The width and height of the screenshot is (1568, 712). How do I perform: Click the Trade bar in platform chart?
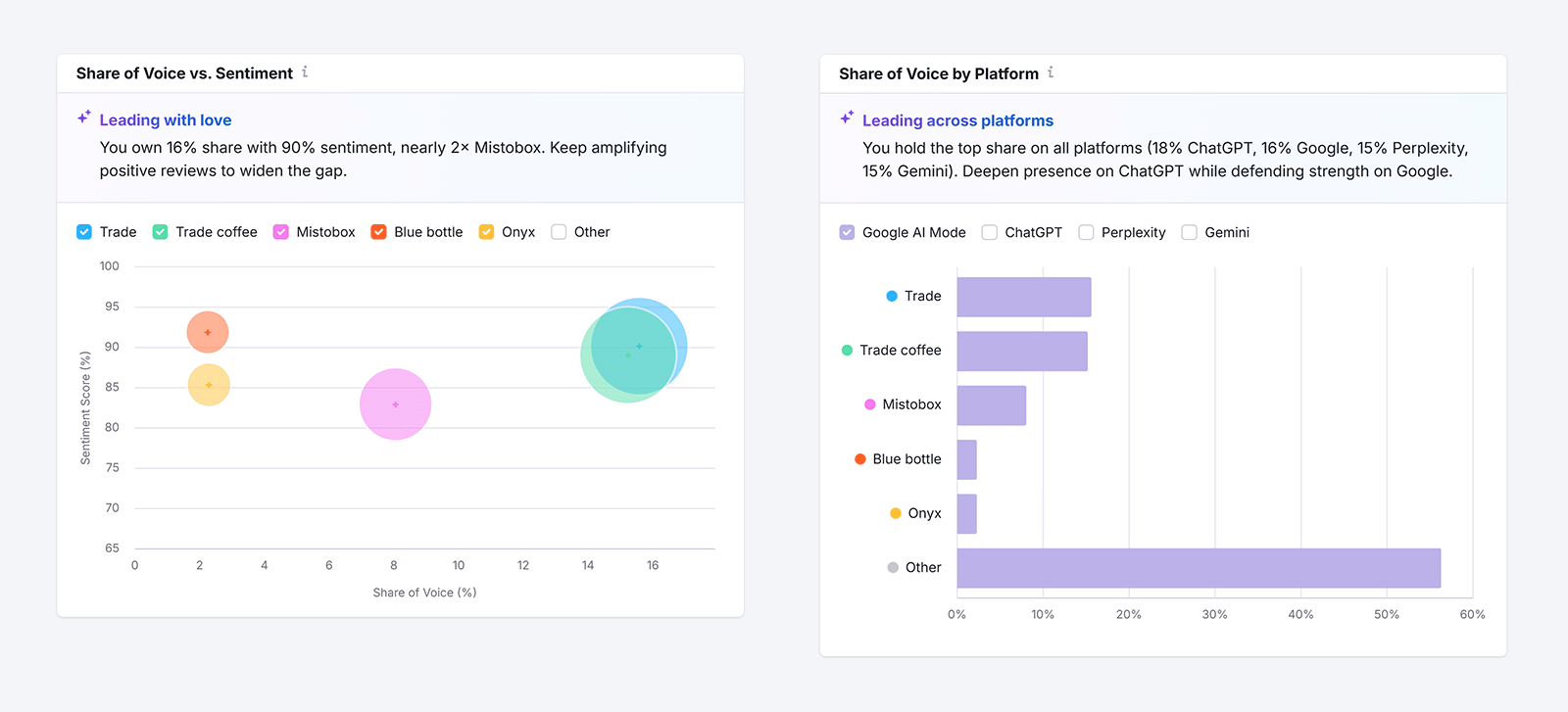tap(1024, 297)
